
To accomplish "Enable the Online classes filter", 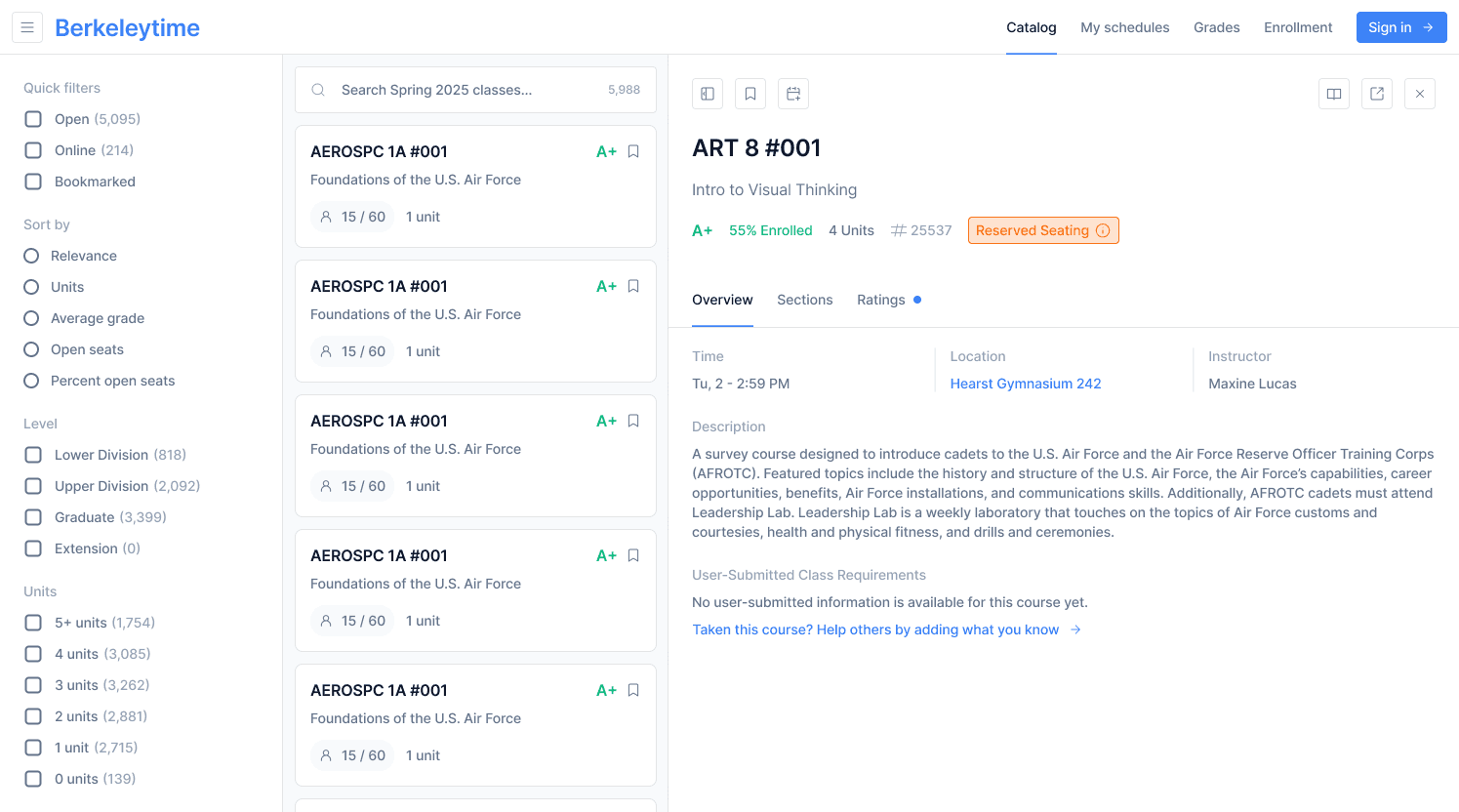I will (33, 150).
